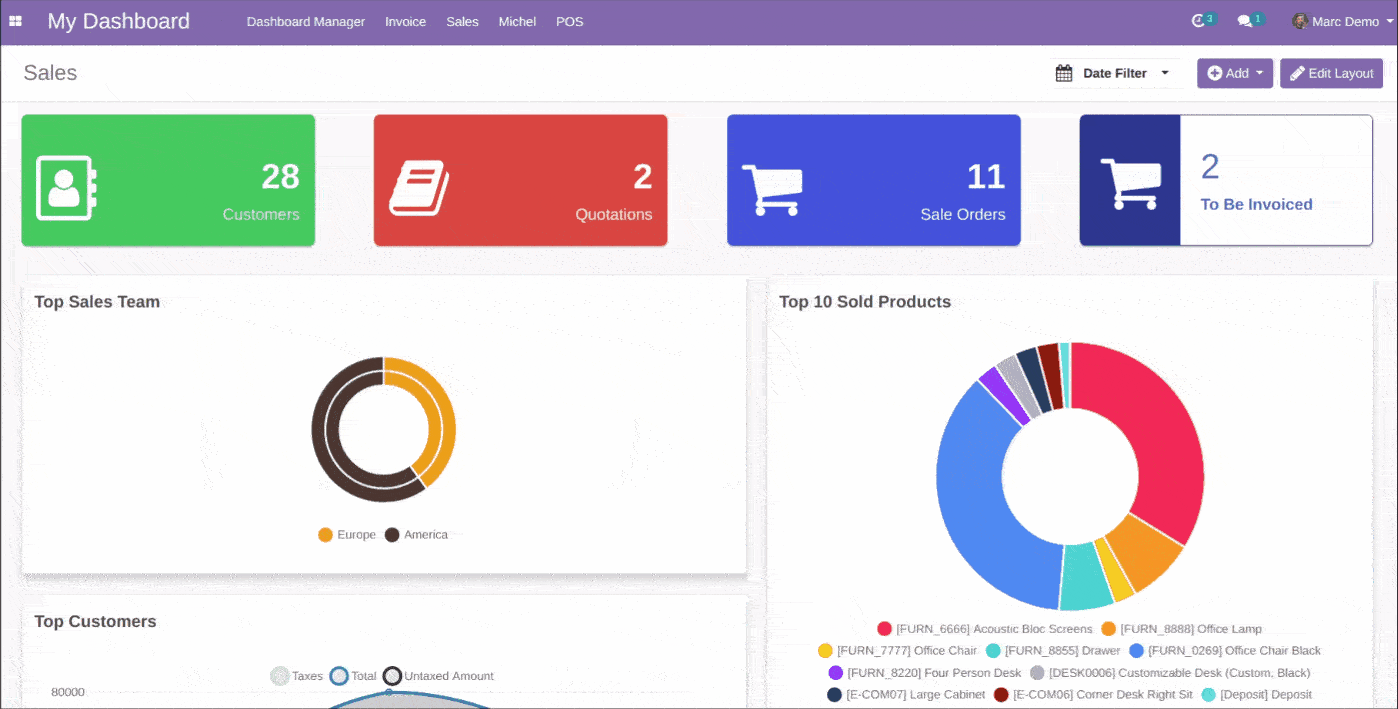Click the Sale Orders cart icon
The image size is (1398, 709).
tap(771, 190)
